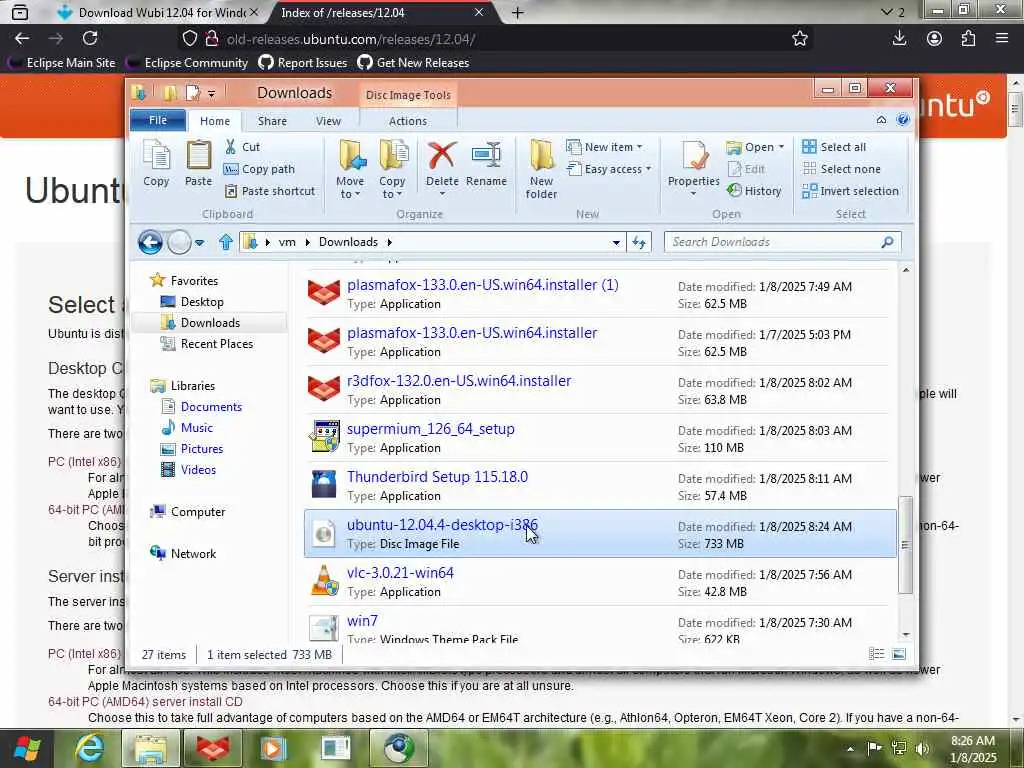This screenshot has height=768, width=1024.
Task: Open the Properties ribbon button
Action: click(x=694, y=168)
